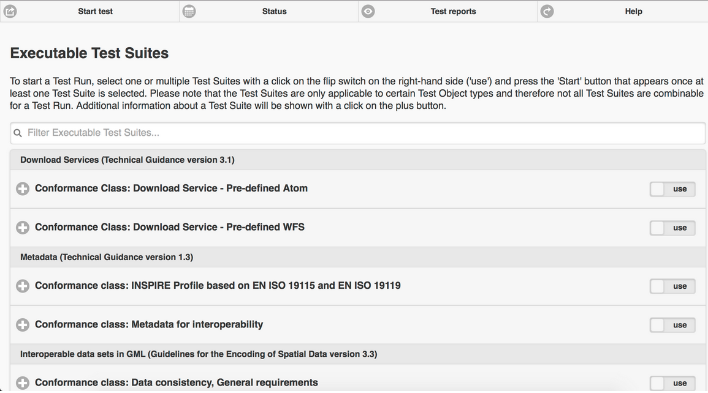Screen dimensions: 708x393
Task: Enable use switch for Pre-defined WFS
Action: click(x=672, y=228)
